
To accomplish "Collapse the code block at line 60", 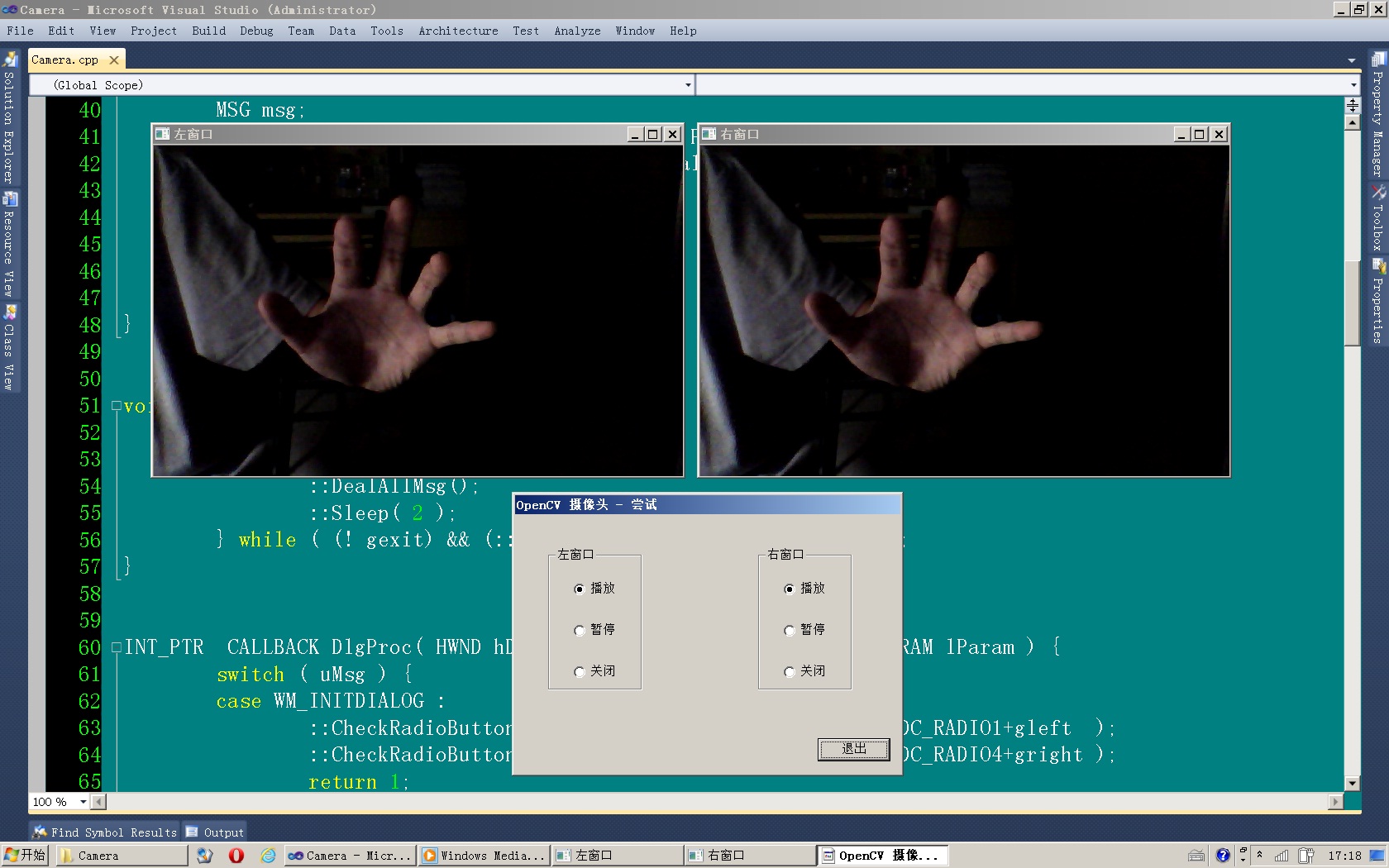I will pos(117,647).
